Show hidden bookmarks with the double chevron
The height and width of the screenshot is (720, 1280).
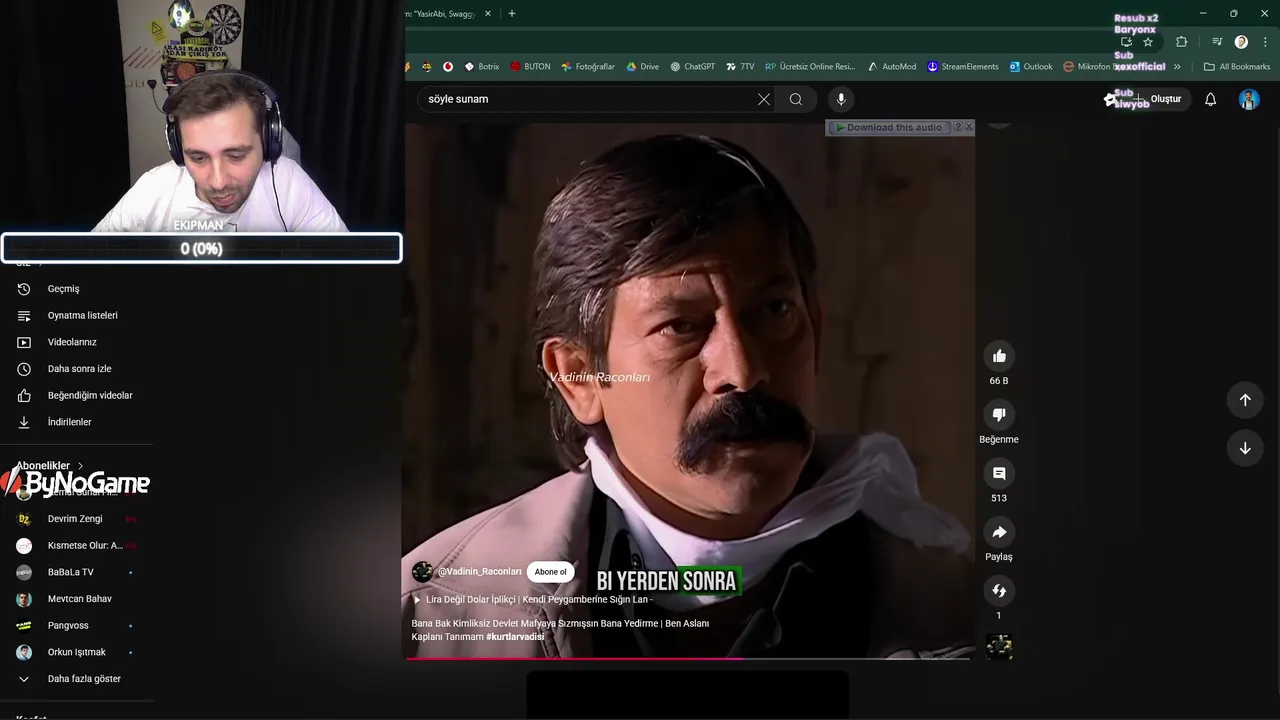tap(1177, 67)
